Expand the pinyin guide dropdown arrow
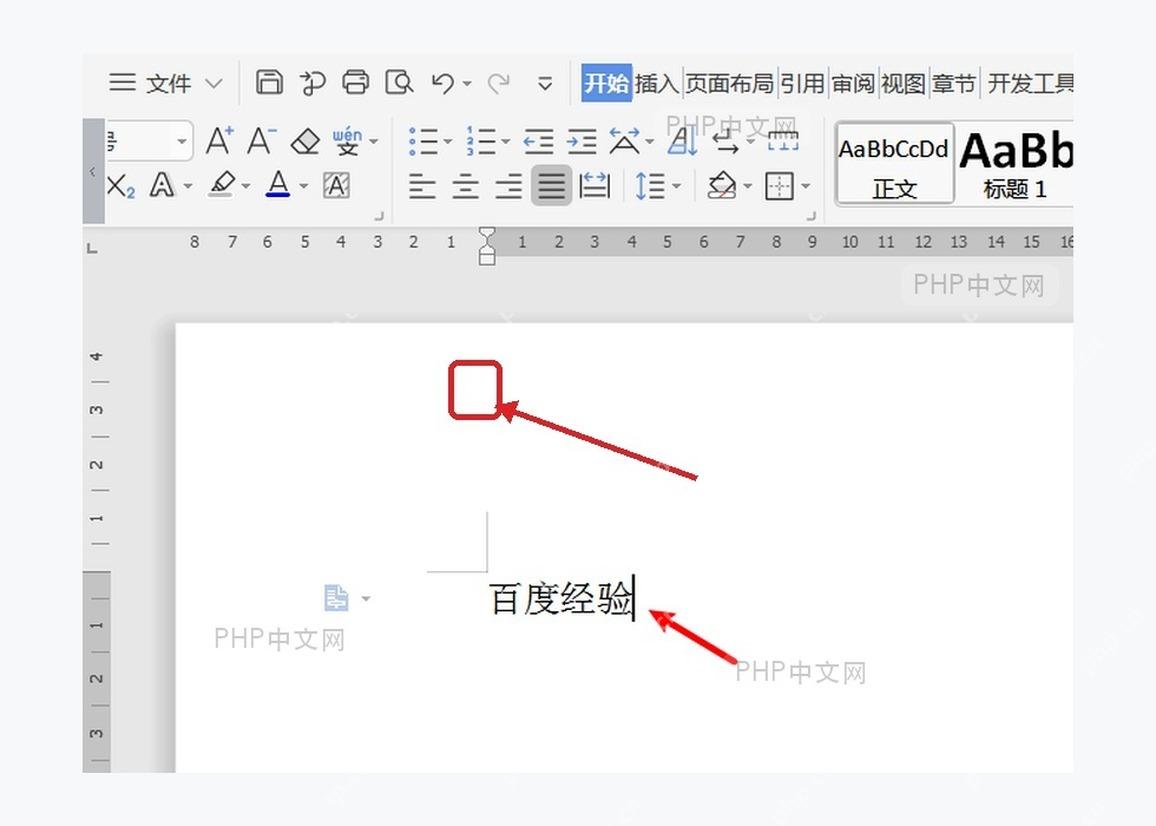The height and width of the screenshot is (826, 1156). [374, 141]
